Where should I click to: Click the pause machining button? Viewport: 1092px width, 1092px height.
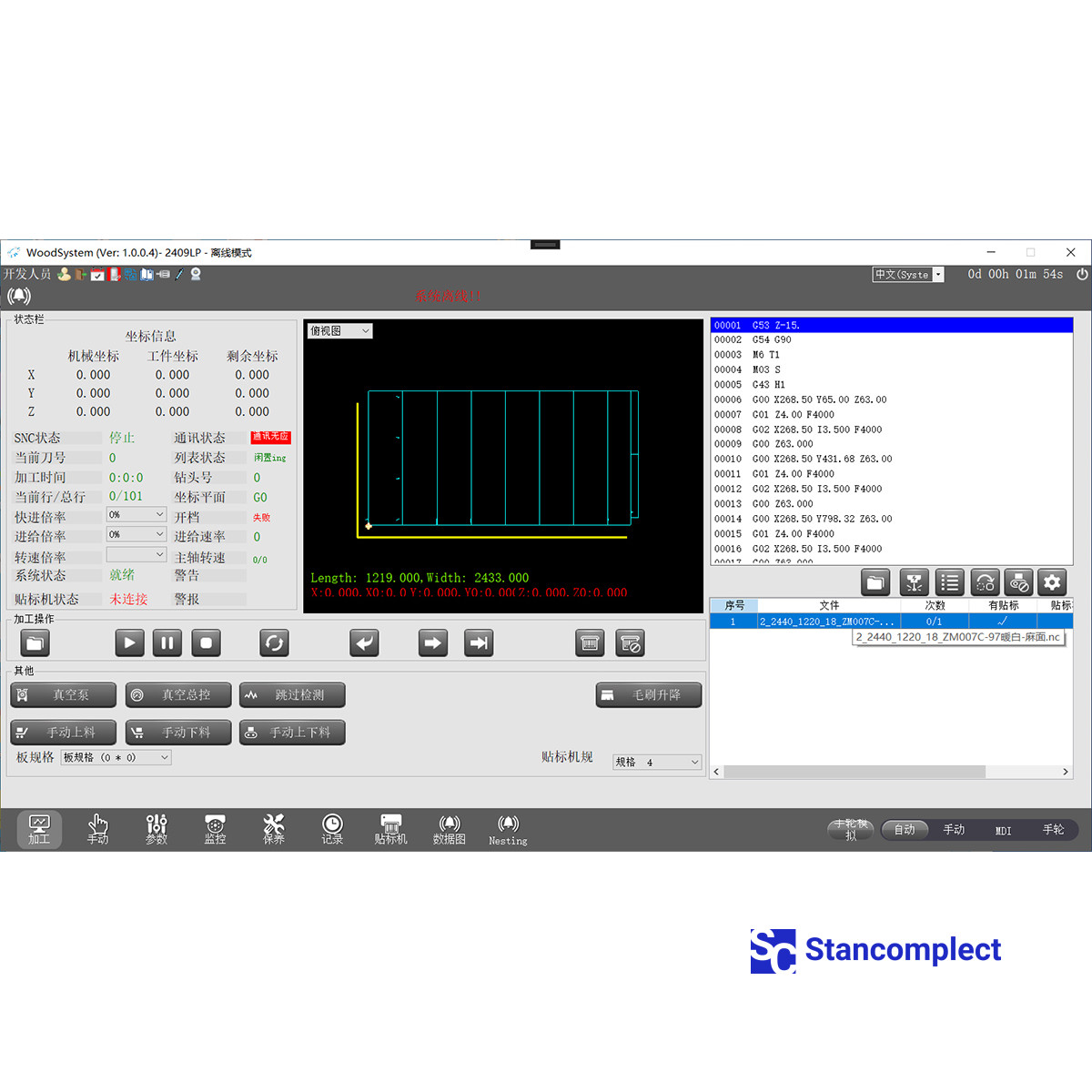point(167,643)
